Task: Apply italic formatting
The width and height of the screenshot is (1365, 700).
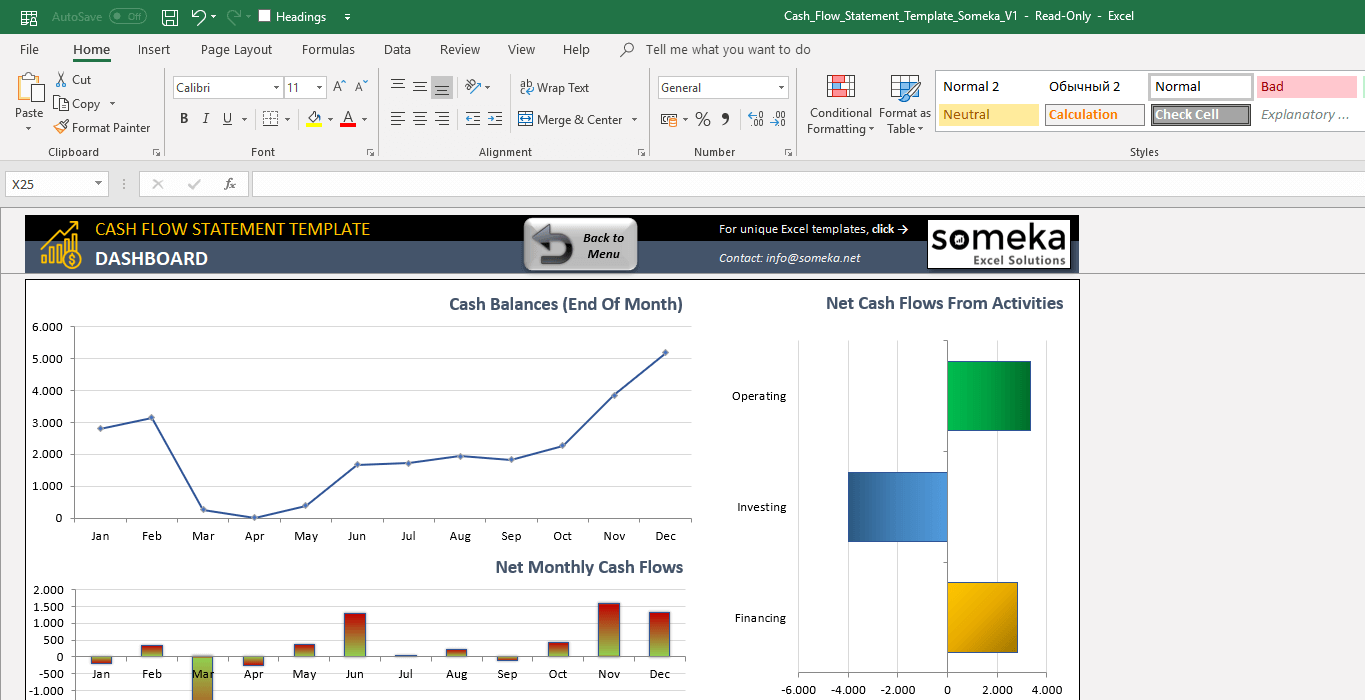Action: pyautogui.click(x=206, y=119)
